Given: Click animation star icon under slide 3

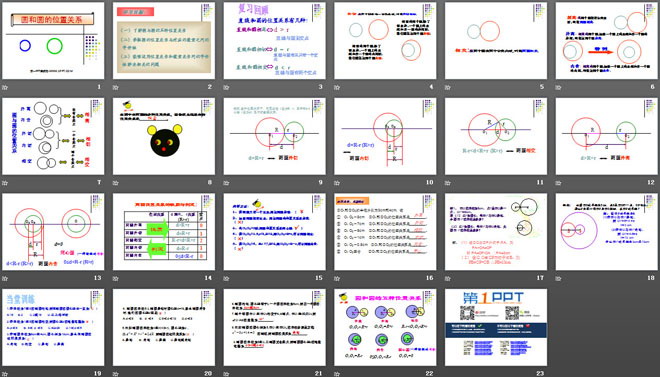Looking at the screenshot, I should [226, 88].
